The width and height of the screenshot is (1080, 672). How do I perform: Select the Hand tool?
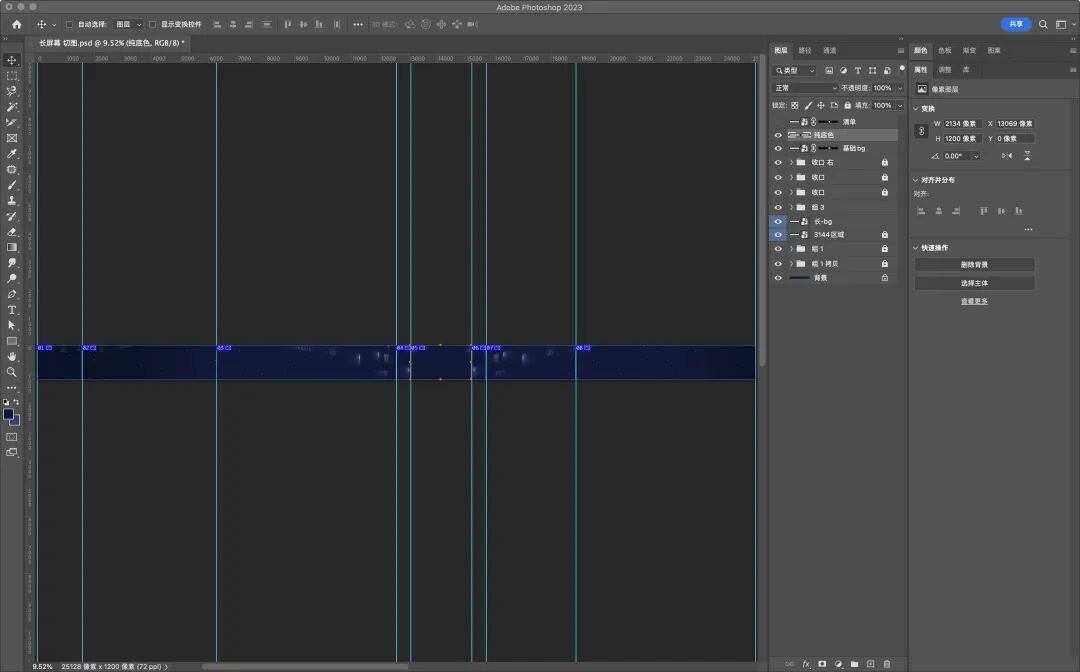point(12,356)
